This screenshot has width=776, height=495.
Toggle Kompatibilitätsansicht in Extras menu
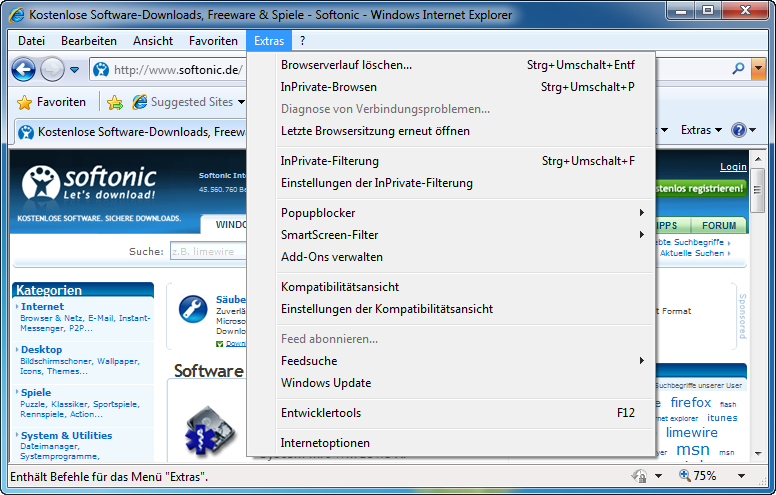point(340,287)
